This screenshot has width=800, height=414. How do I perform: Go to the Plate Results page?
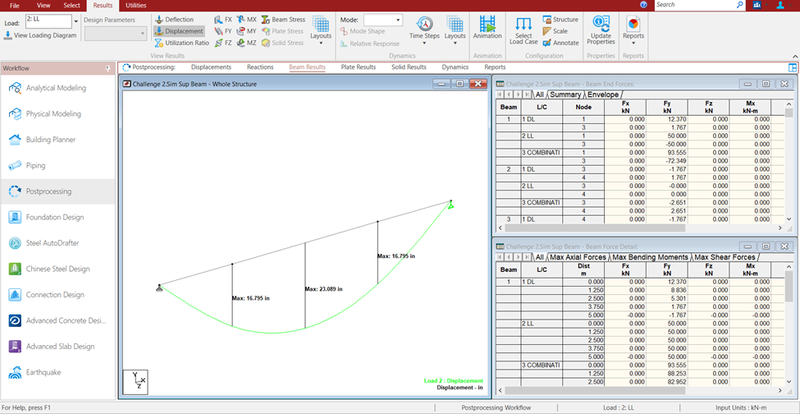click(358, 67)
